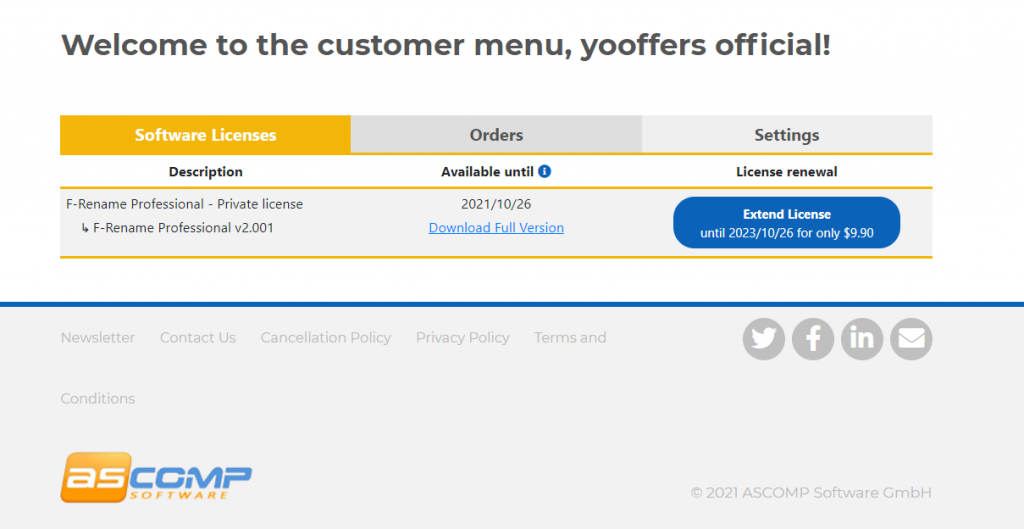Open the Twitter social icon
Image resolution: width=1024 pixels, height=529 pixels.
coord(763,339)
